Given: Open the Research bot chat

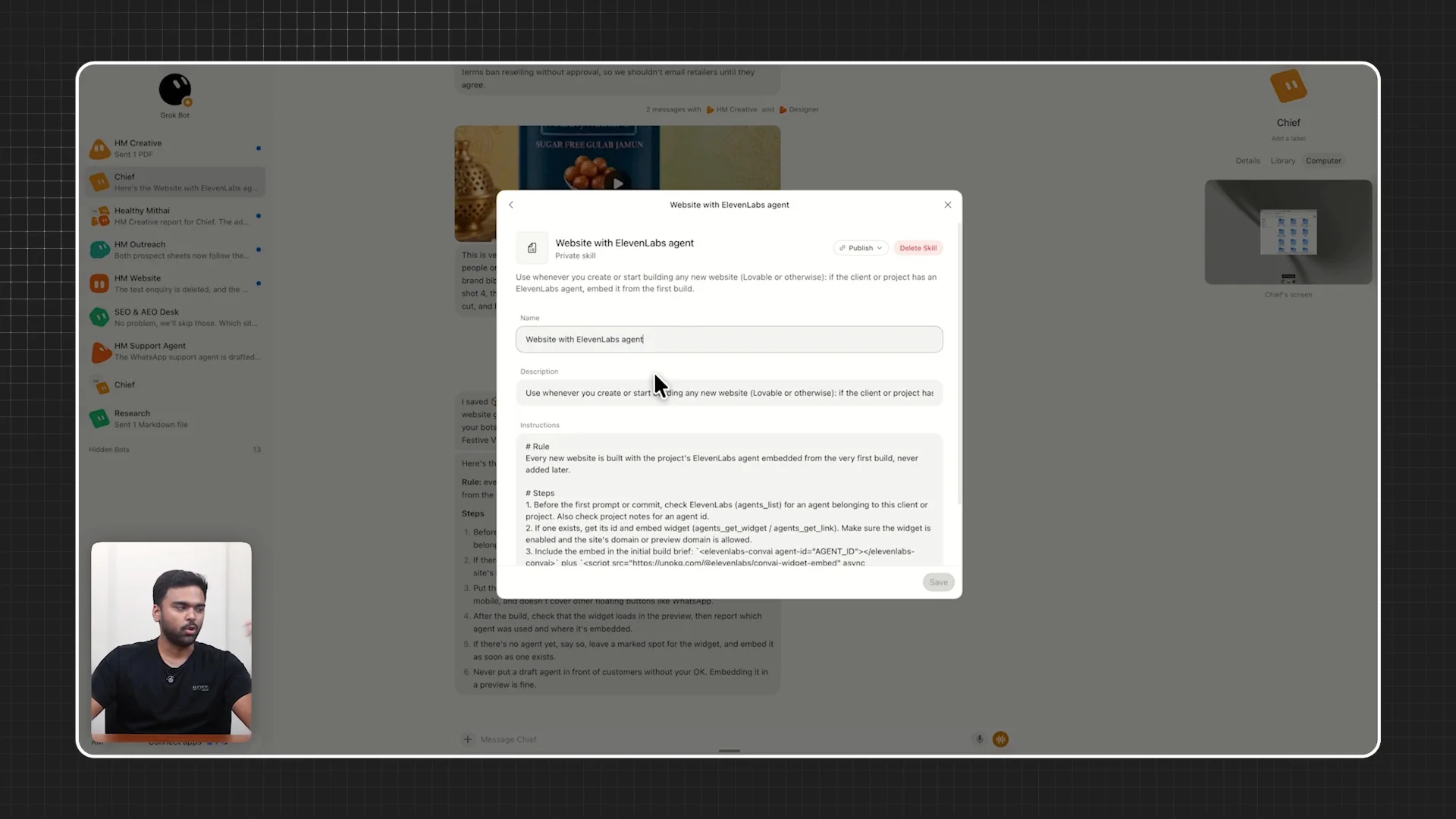Looking at the screenshot, I should (x=175, y=419).
